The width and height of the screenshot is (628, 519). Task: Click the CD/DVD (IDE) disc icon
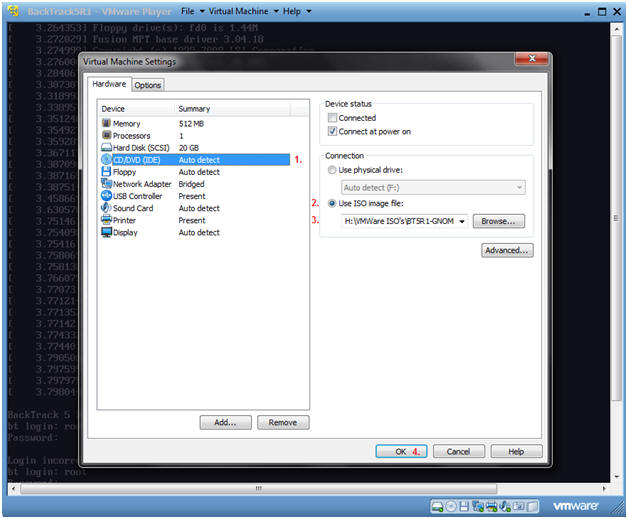[x=106, y=159]
